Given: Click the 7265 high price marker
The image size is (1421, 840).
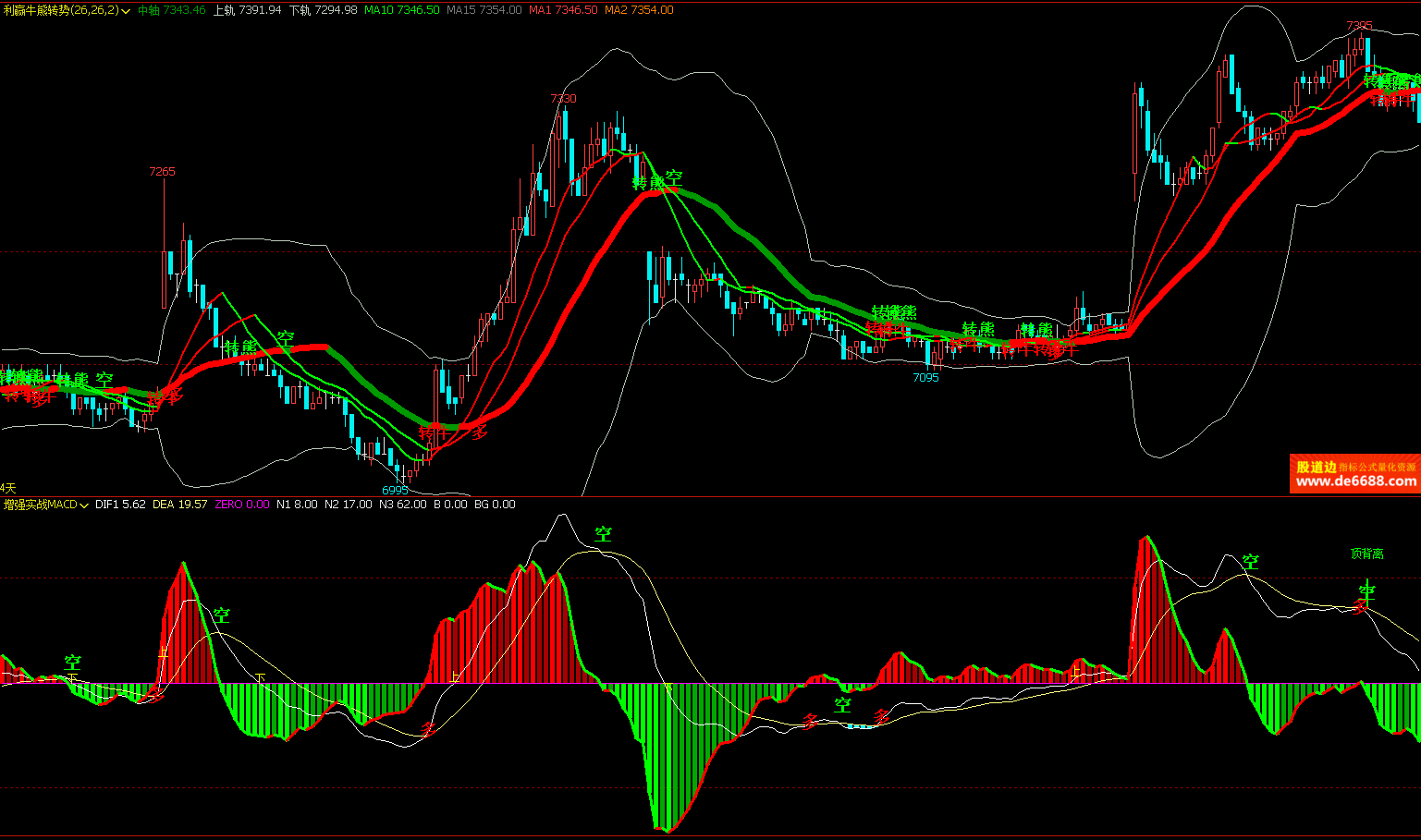Looking at the screenshot, I should click(x=162, y=172).
